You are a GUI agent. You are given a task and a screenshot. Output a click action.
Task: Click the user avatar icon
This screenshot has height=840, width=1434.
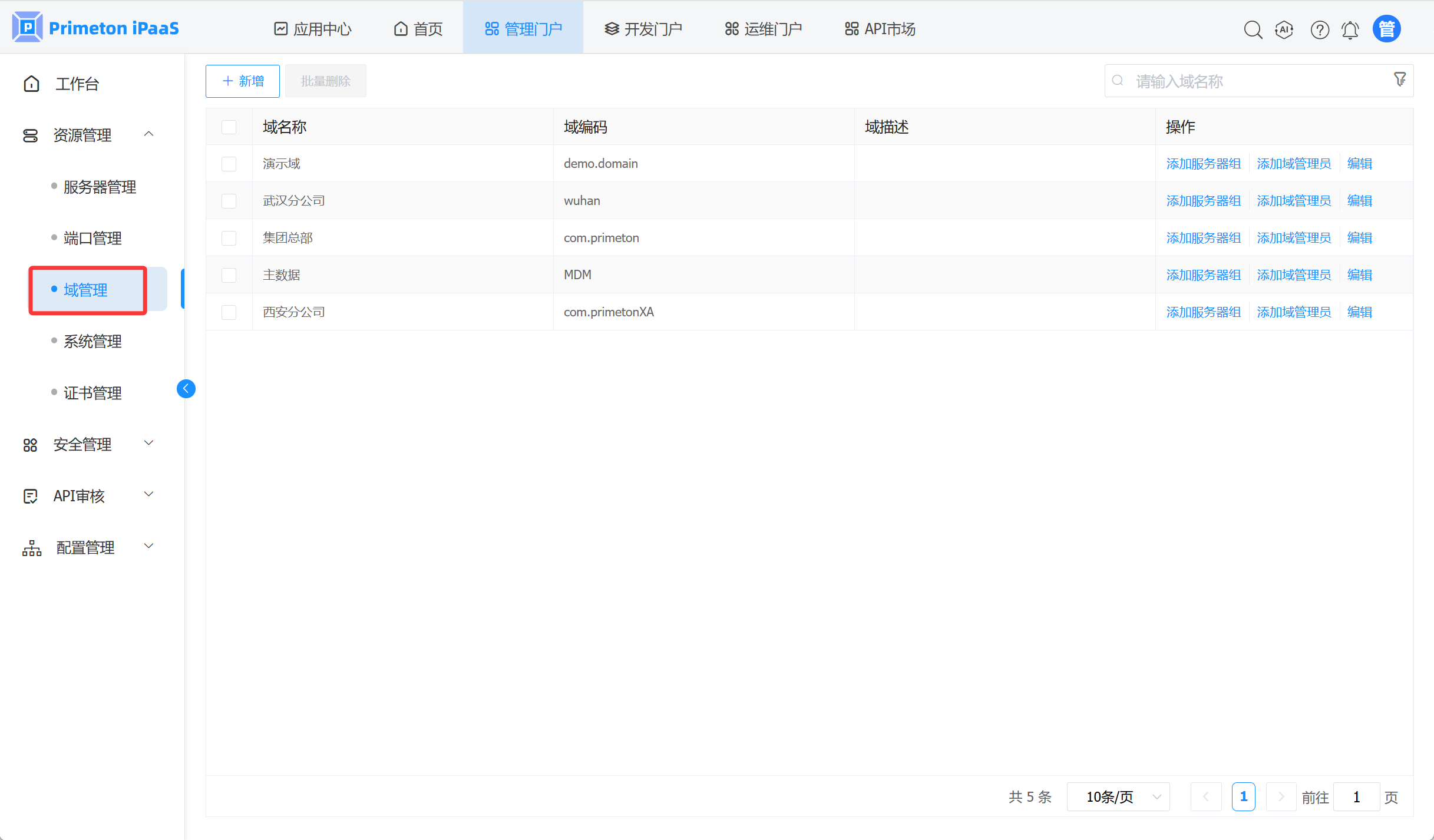1386,29
